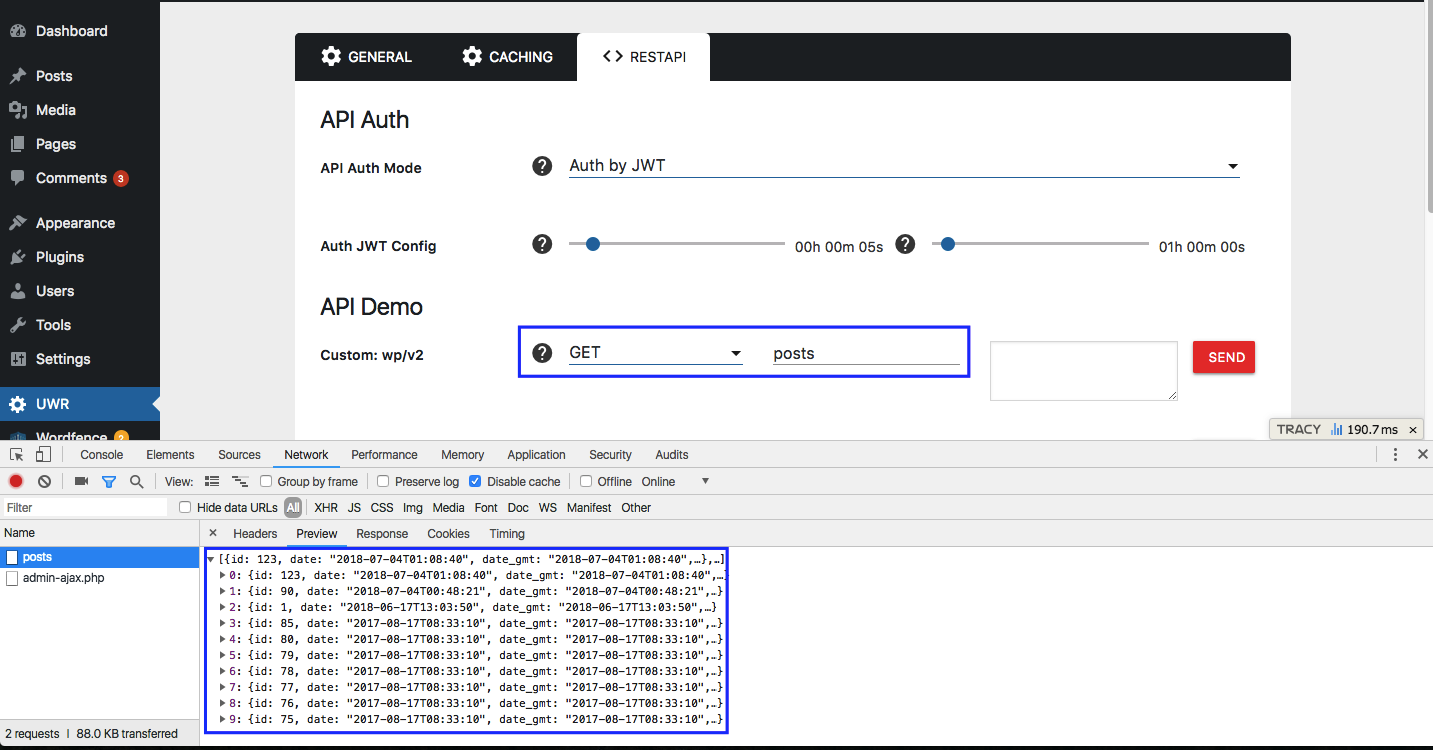1433x750 pixels.
Task: Switch to the CACHING tab
Action: click(x=507, y=57)
